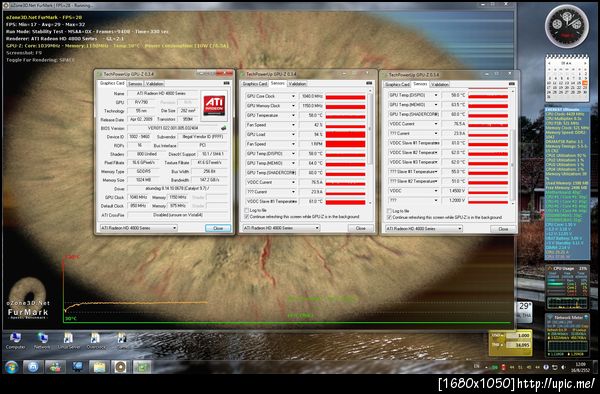Image resolution: width=600 pixels, height=394 pixels.
Task: Click the CPU Usage gadget
Action: (x=567, y=288)
